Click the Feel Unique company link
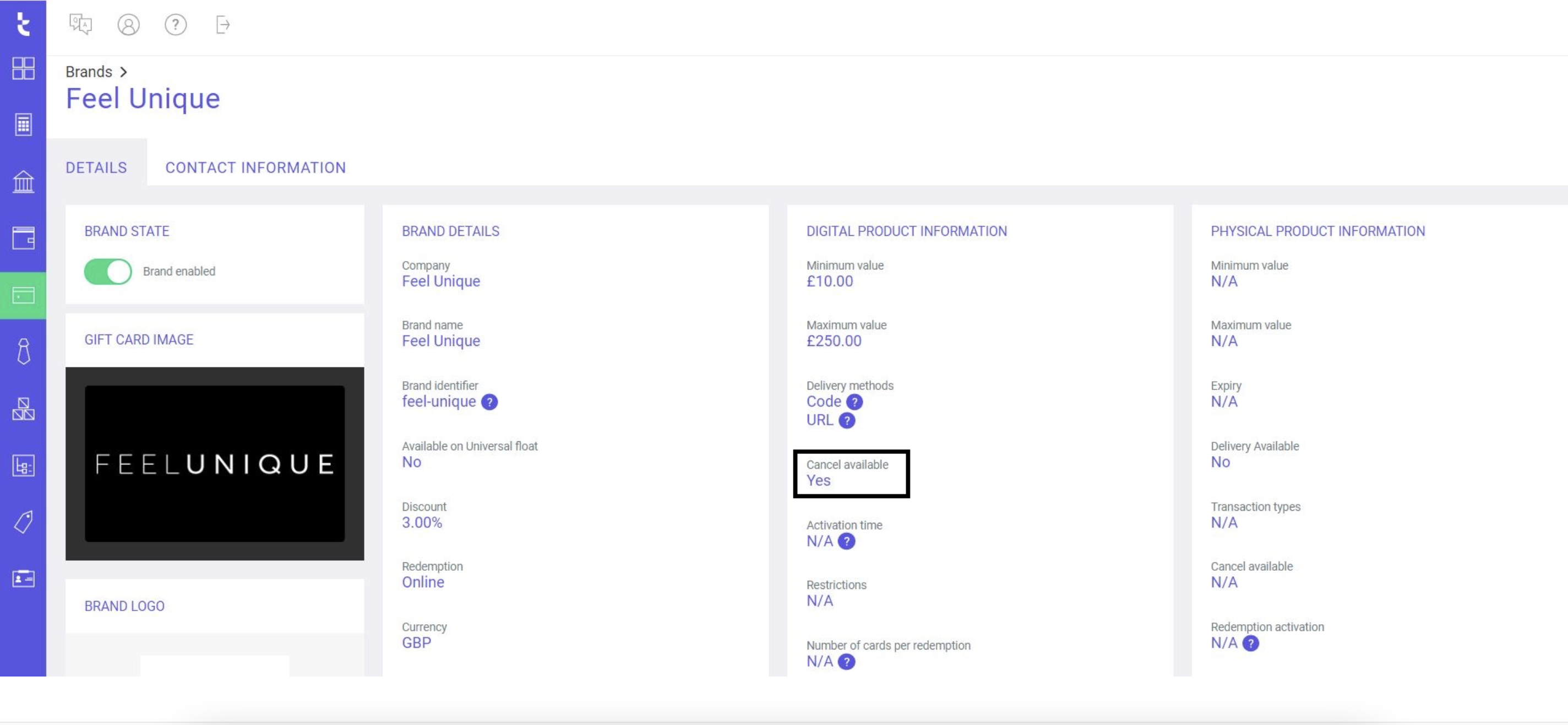Screen dimensions: 1568x725 coord(440,282)
